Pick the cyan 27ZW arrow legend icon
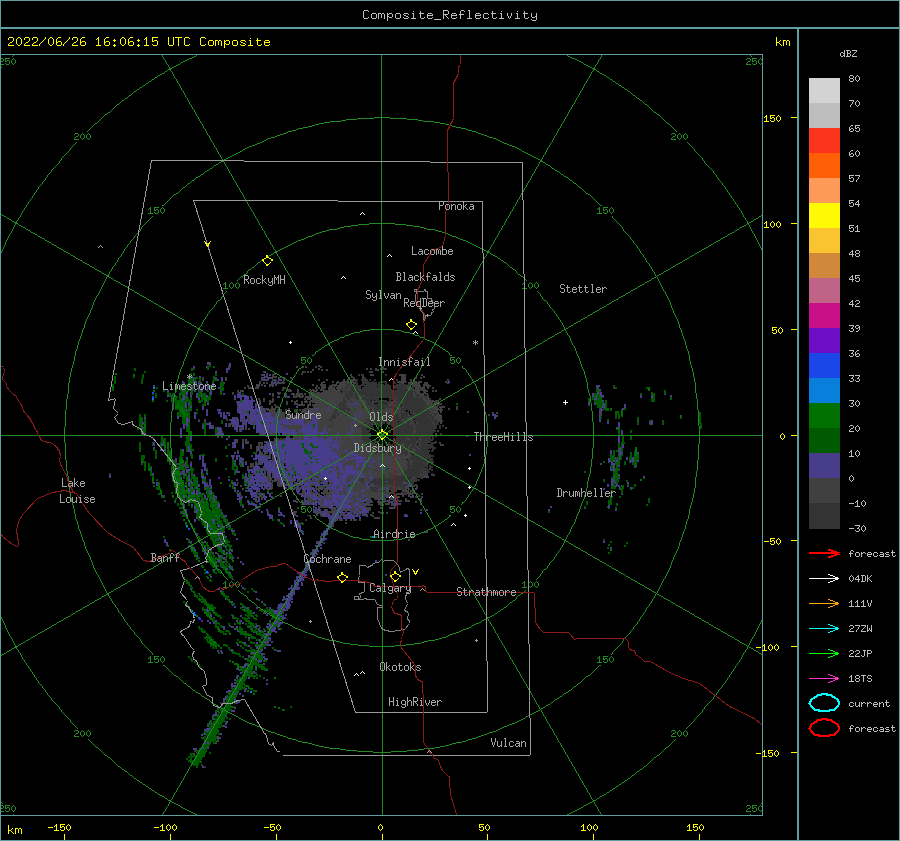The height and width of the screenshot is (841, 900). tap(824, 628)
